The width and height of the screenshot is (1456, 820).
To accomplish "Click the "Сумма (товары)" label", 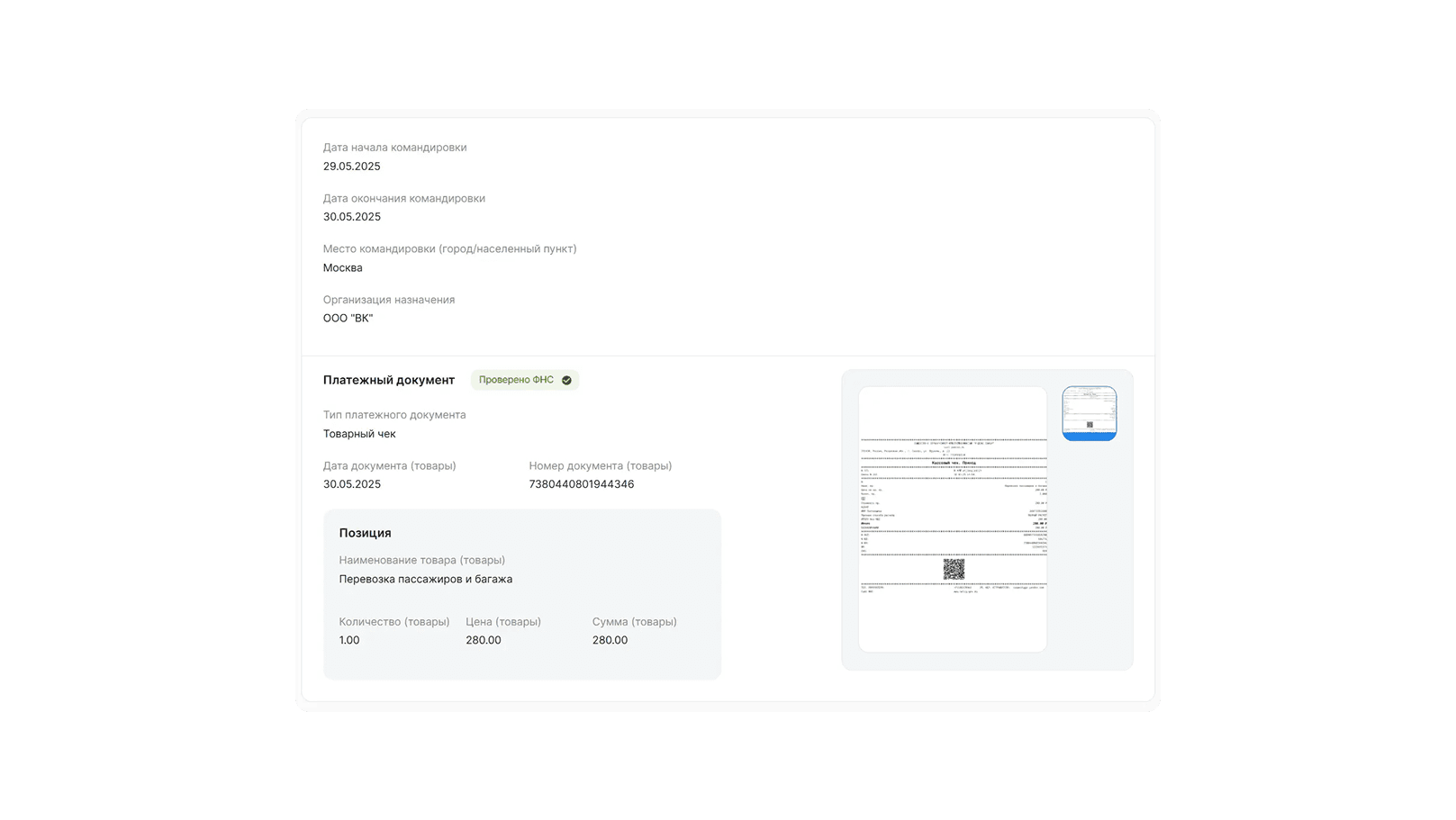I will tap(635, 622).
